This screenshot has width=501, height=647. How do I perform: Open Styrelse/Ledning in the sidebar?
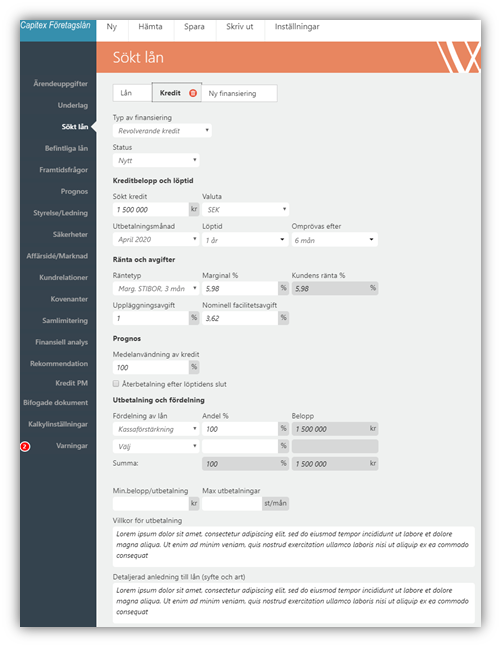click(61, 213)
